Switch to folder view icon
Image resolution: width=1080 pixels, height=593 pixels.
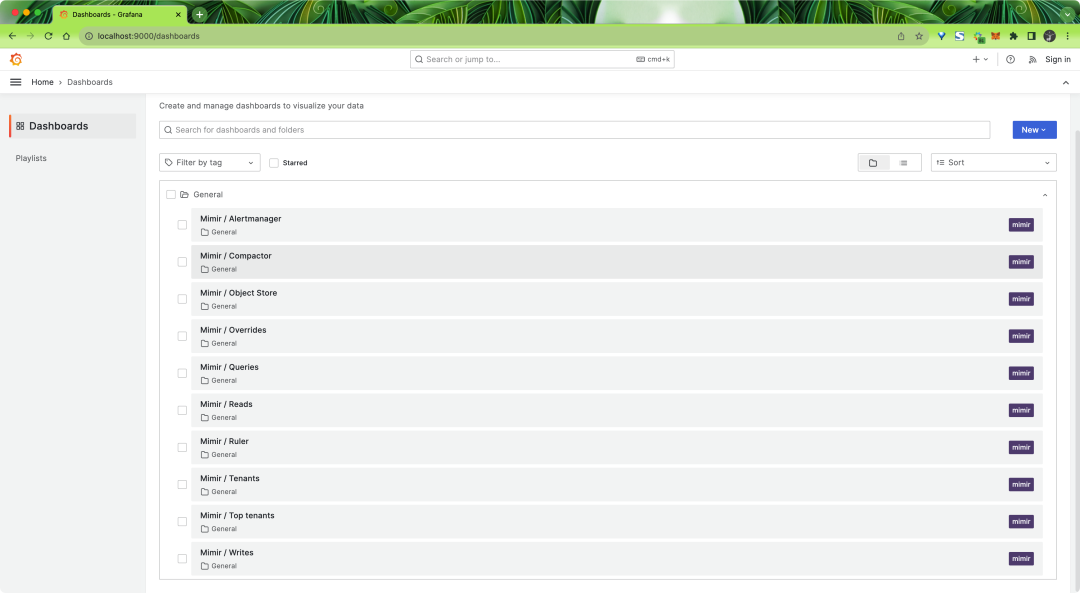point(873,163)
